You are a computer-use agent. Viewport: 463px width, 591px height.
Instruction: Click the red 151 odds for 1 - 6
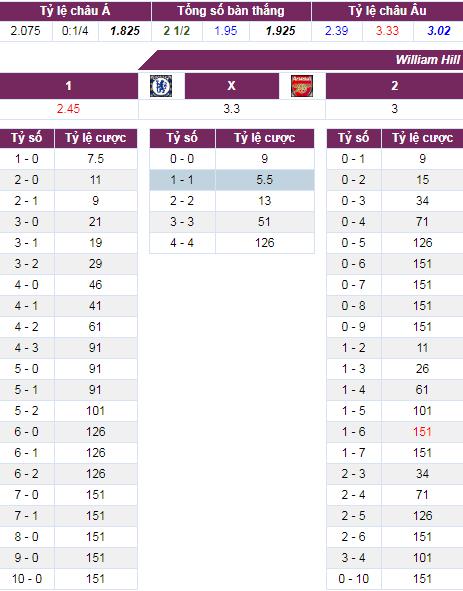(422, 432)
